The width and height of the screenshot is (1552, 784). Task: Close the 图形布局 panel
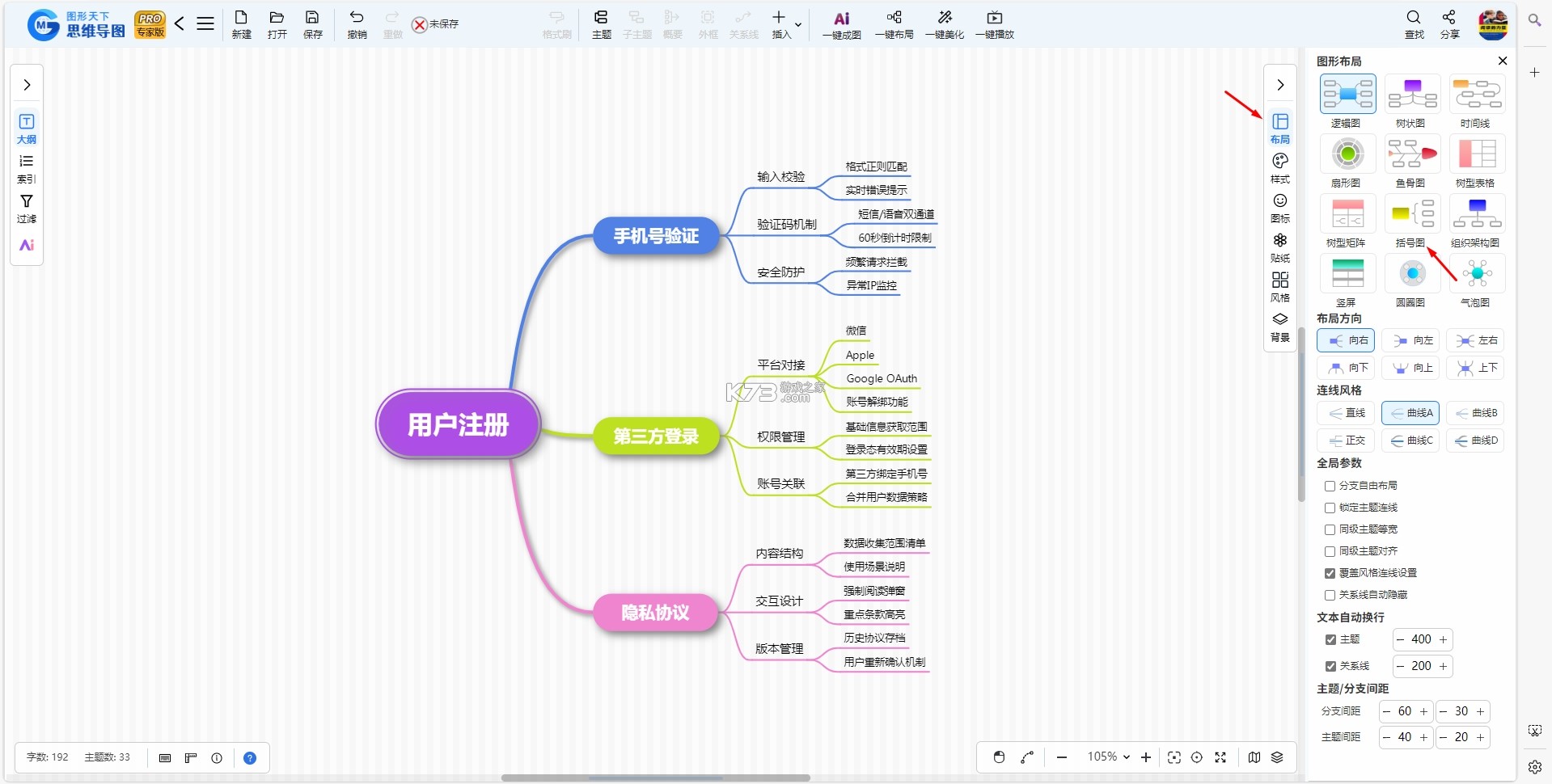click(x=1502, y=61)
